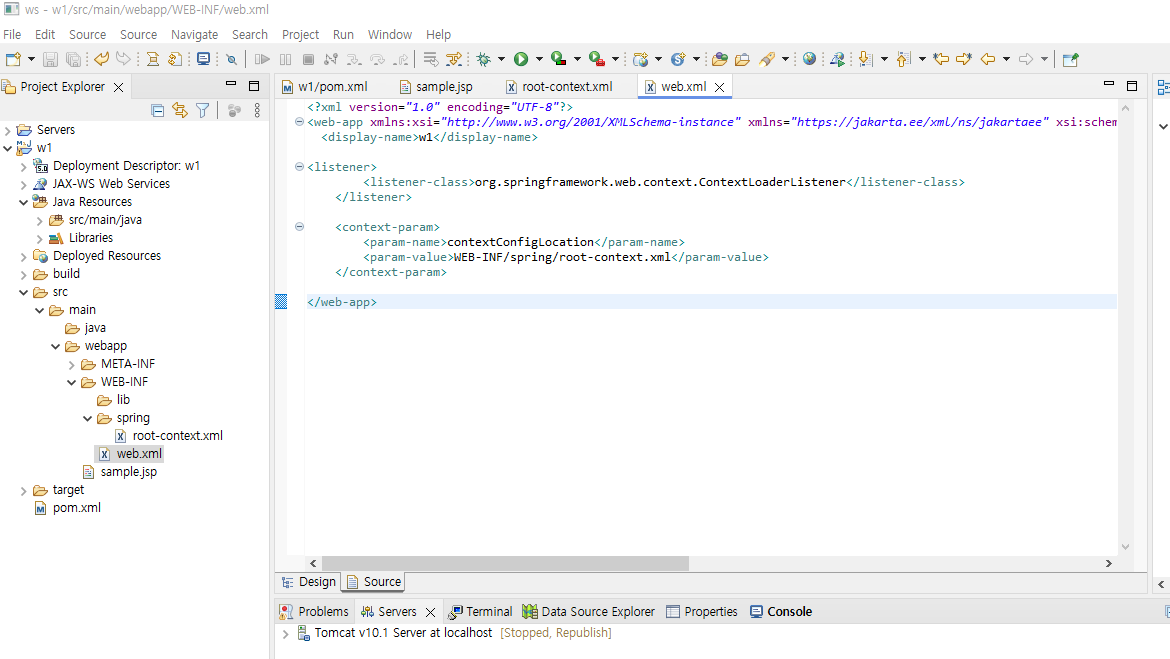Click the Resume debug toolbar icon
The height and width of the screenshot is (659, 1170).
(x=262, y=60)
